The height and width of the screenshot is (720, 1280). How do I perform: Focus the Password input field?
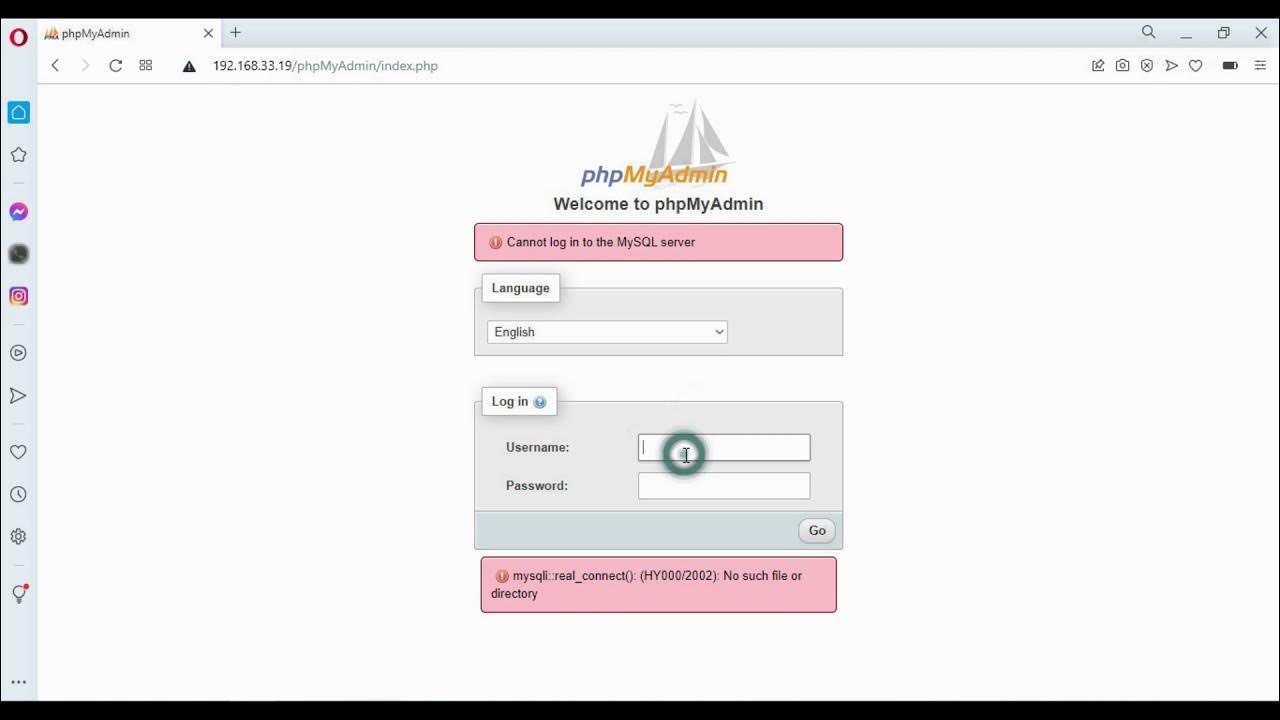(x=724, y=486)
